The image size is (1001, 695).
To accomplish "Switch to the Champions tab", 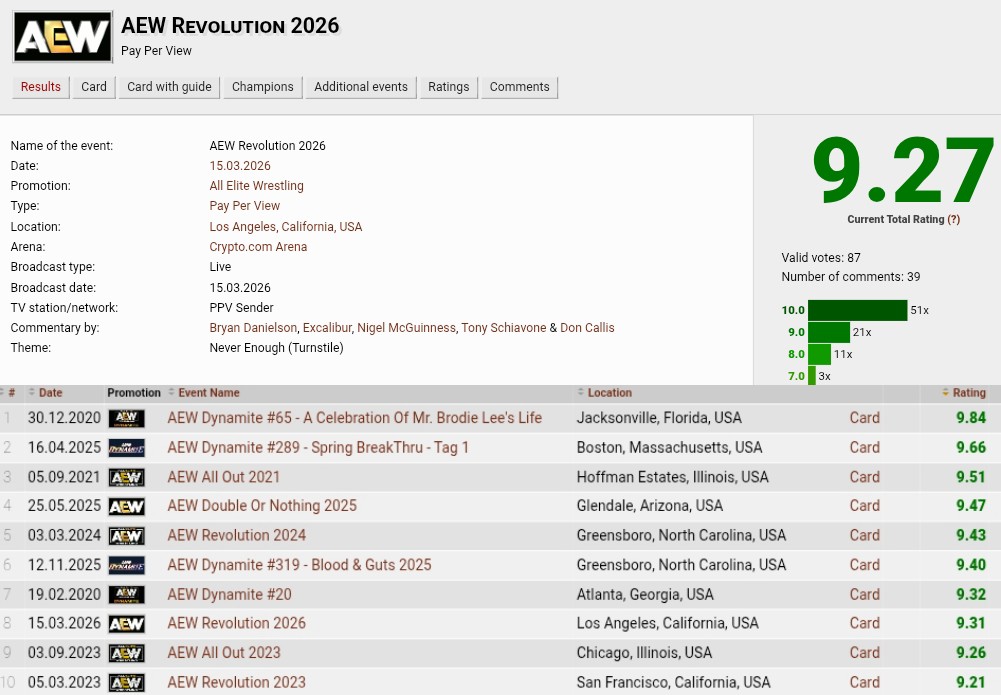I will click(262, 87).
